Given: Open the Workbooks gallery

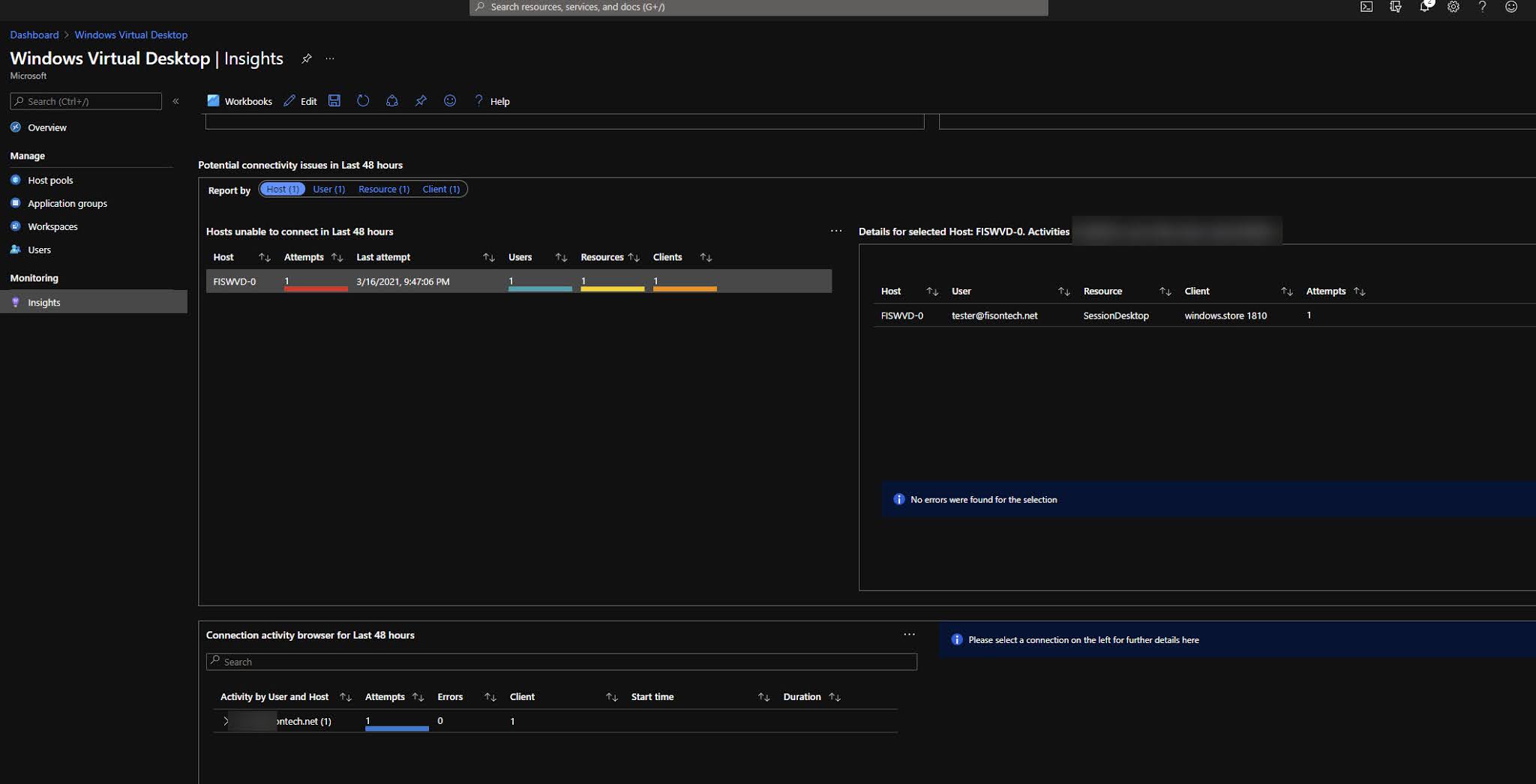Looking at the screenshot, I should point(239,101).
